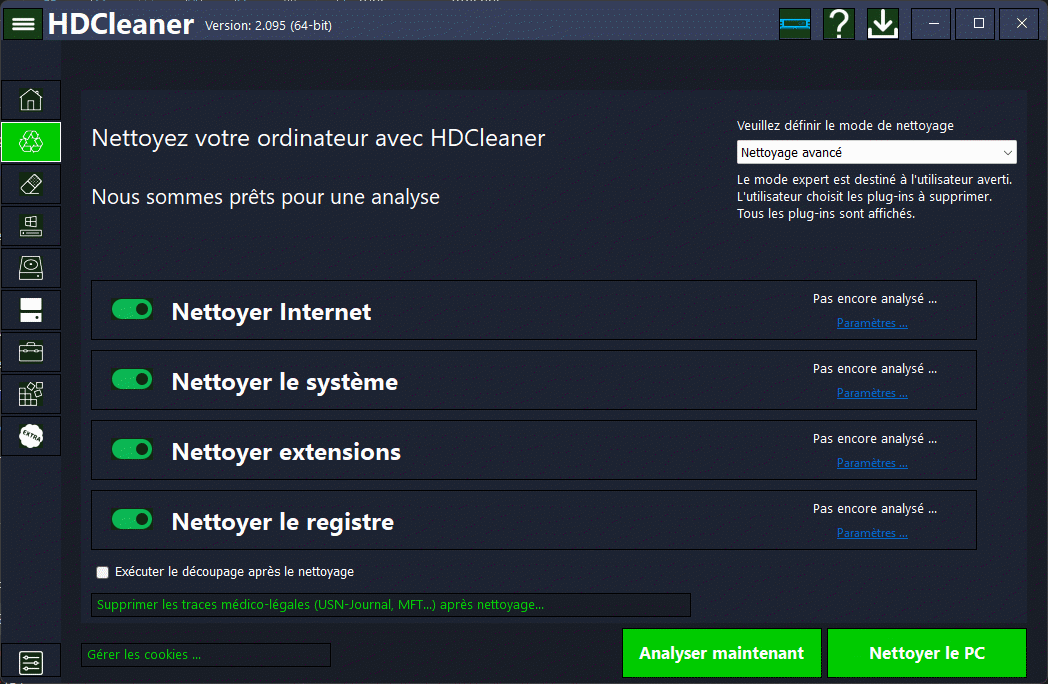This screenshot has height=684, width=1048.
Task: Open the settings sliders icon at bottom left
Action: pyautogui.click(x=31, y=662)
